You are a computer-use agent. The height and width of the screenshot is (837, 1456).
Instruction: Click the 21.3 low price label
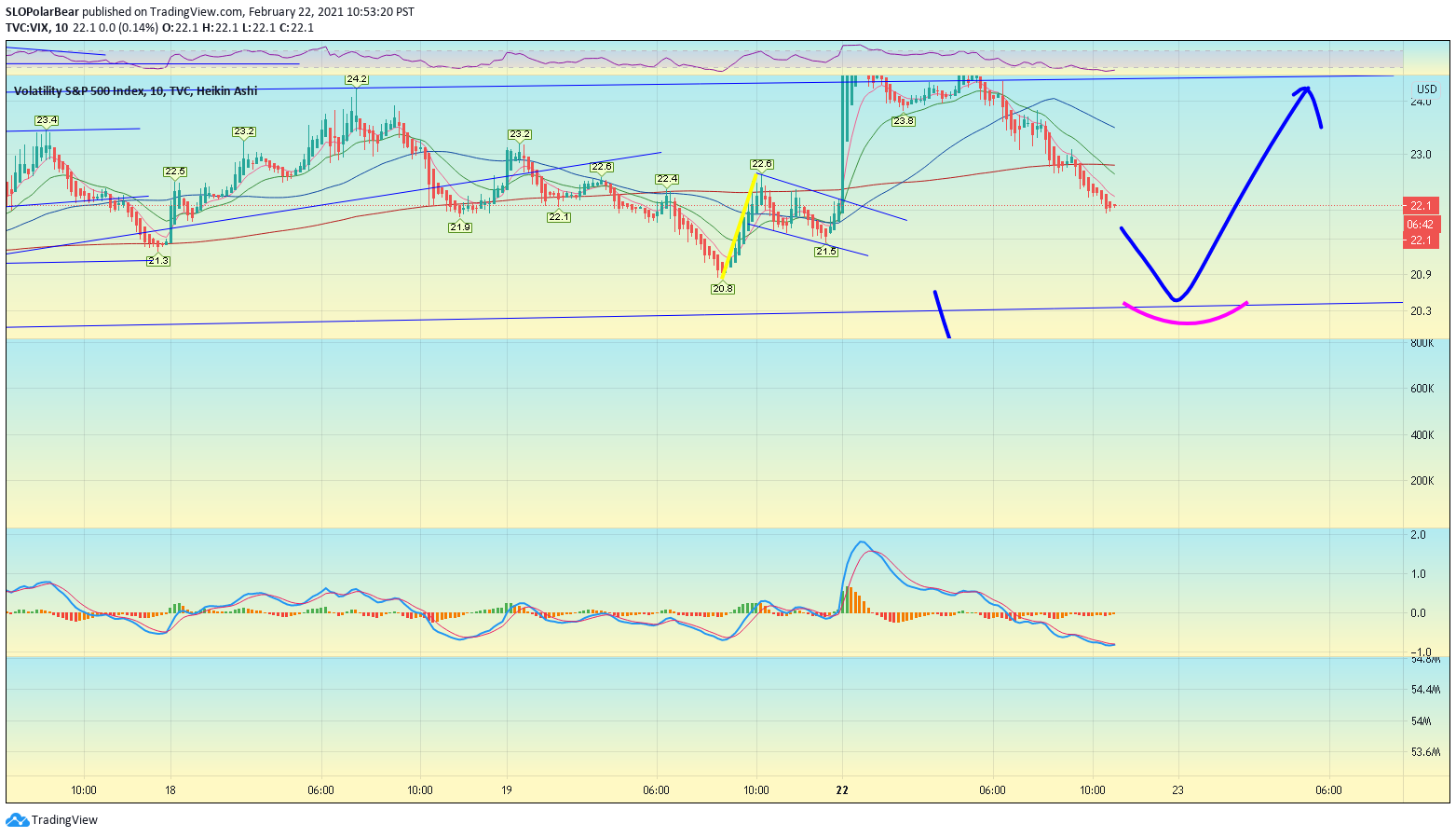tap(158, 261)
